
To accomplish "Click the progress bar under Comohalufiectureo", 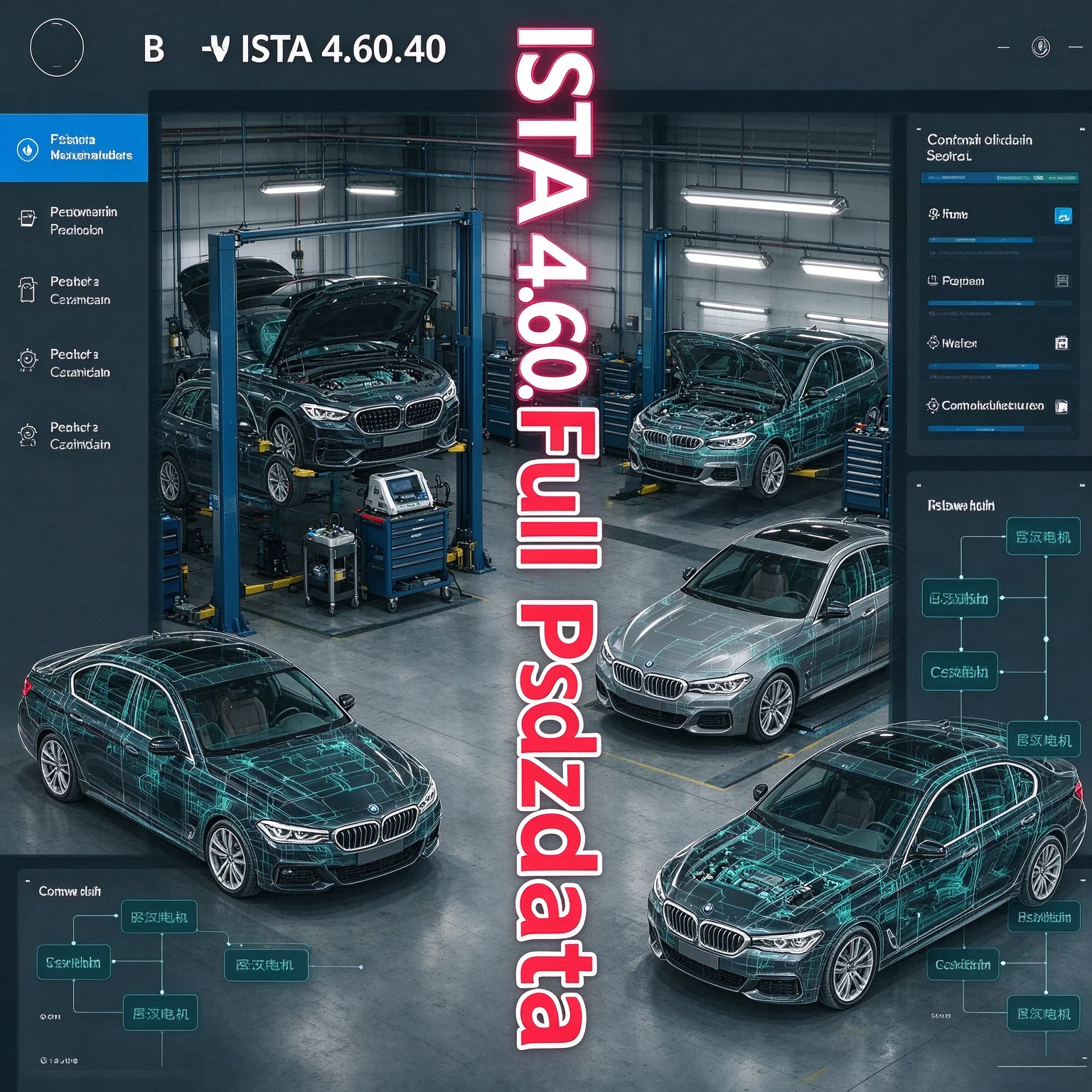I will (x=1000, y=429).
